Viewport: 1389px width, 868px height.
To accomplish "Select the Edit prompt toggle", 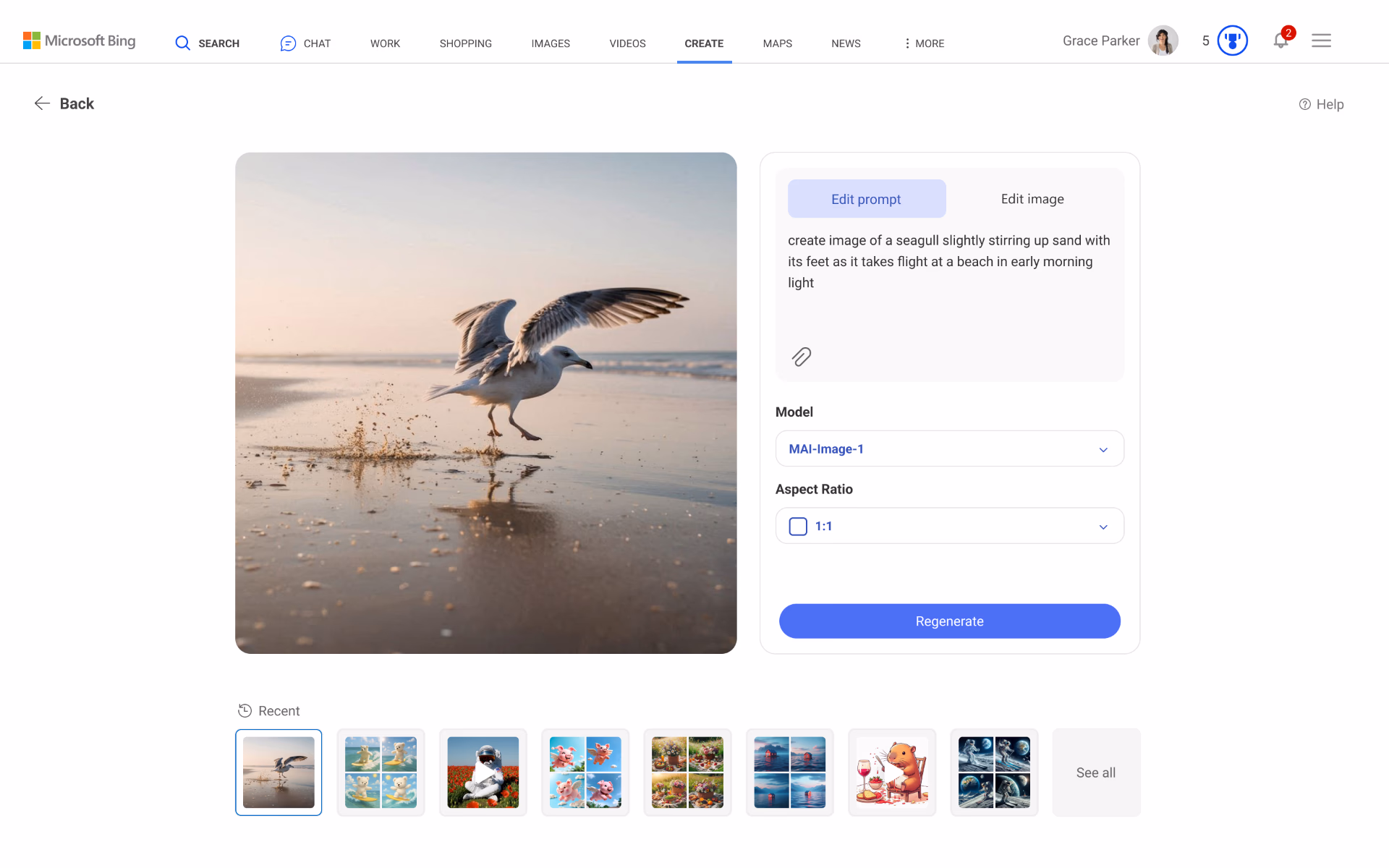I will (866, 199).
